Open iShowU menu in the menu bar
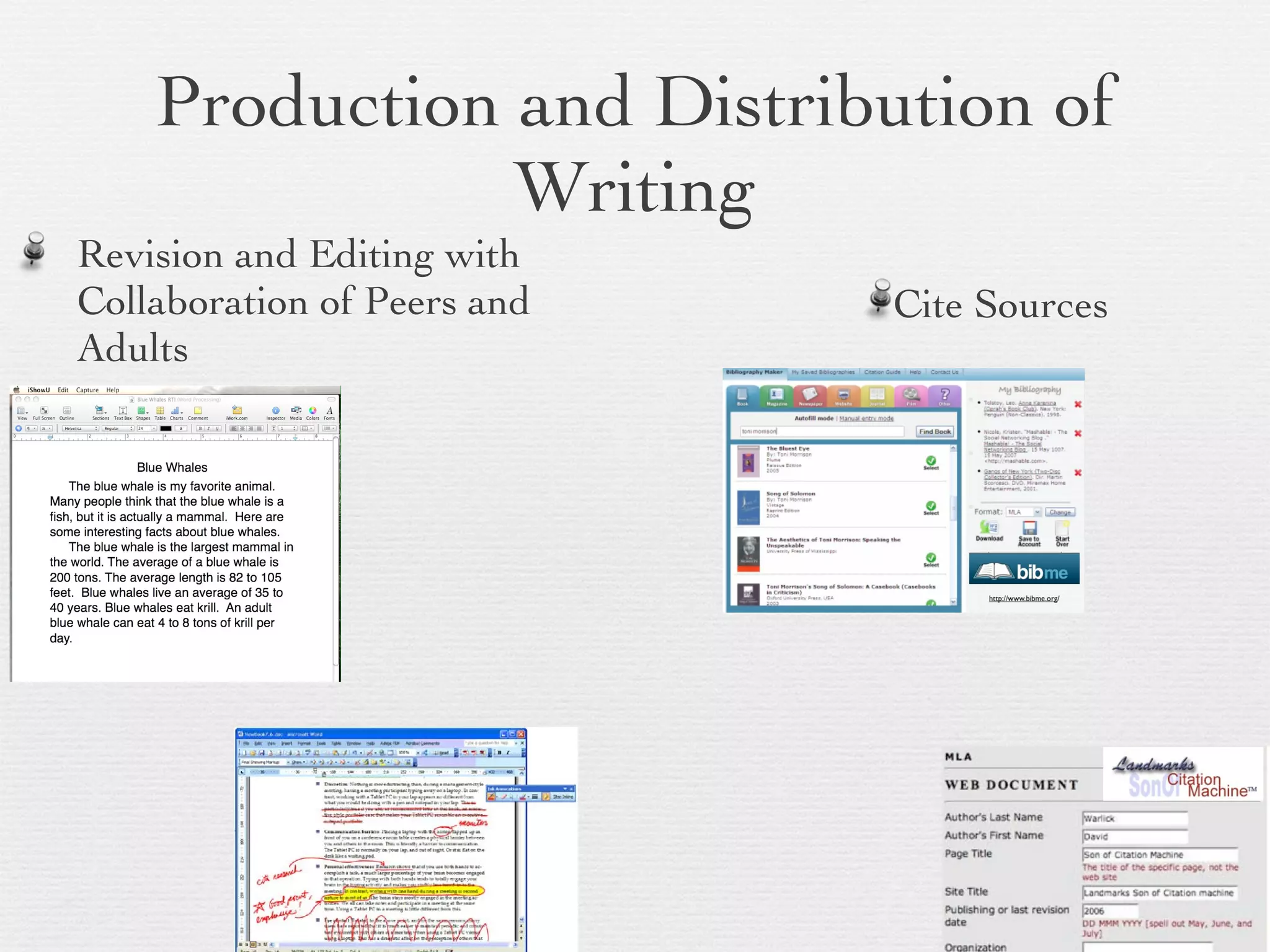Viewport: 1270px width, 952px height. pos(38,390)
